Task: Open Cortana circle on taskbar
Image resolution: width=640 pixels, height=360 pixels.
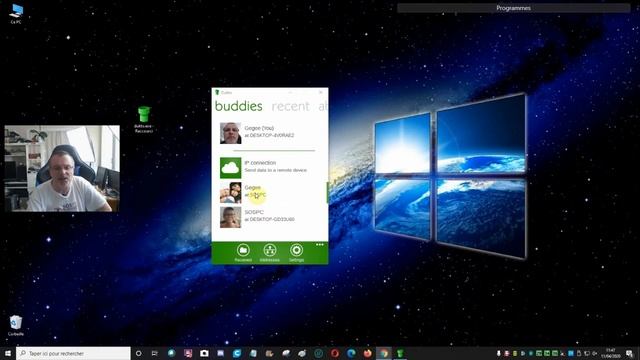Action: [x=138, y=353]
